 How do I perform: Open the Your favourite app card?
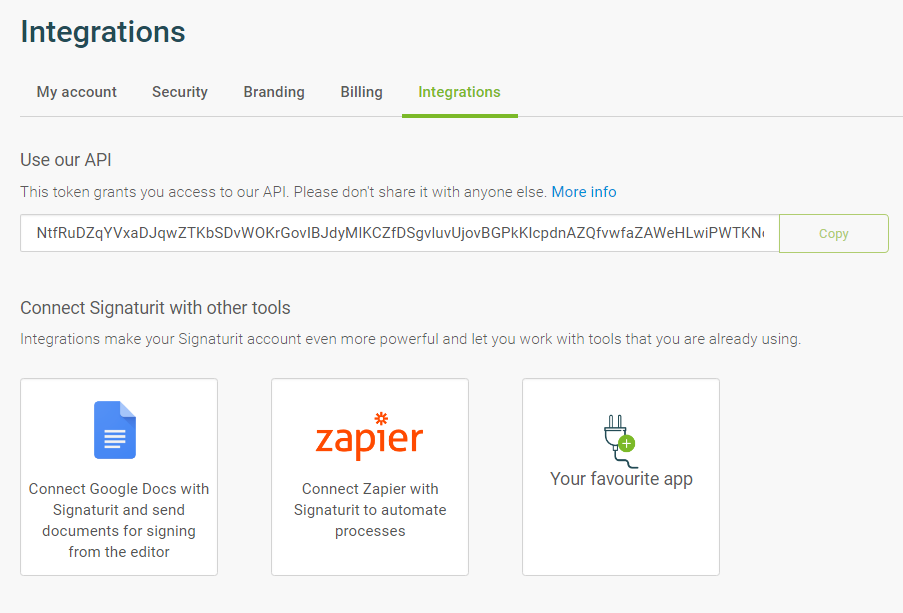(x=621, y=477)
